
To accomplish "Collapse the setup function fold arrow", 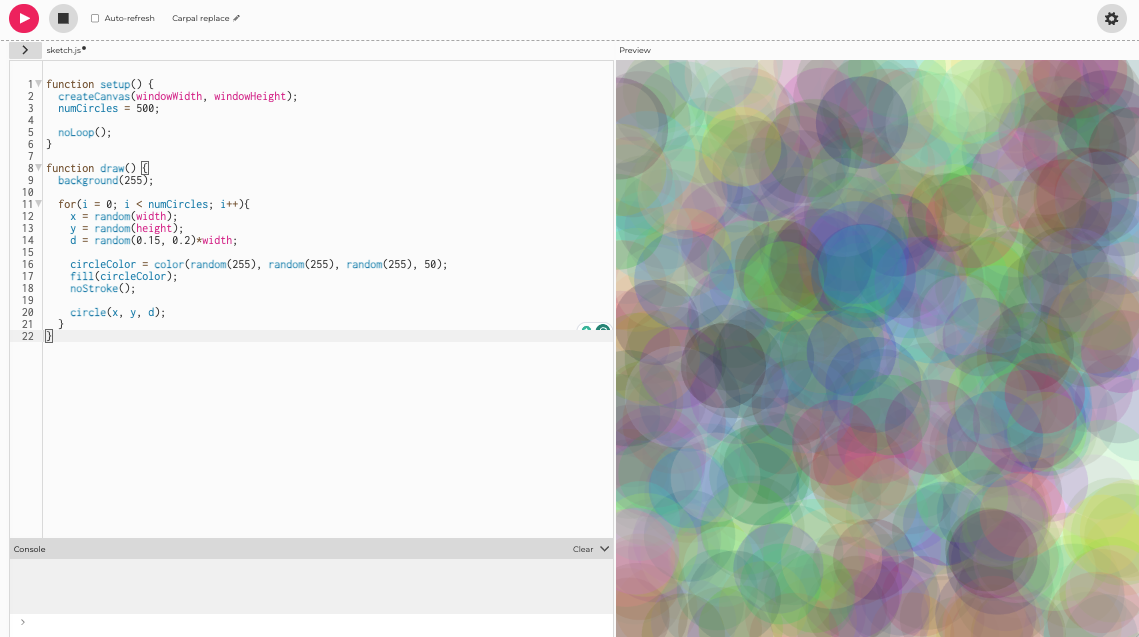I will (36, 83).
